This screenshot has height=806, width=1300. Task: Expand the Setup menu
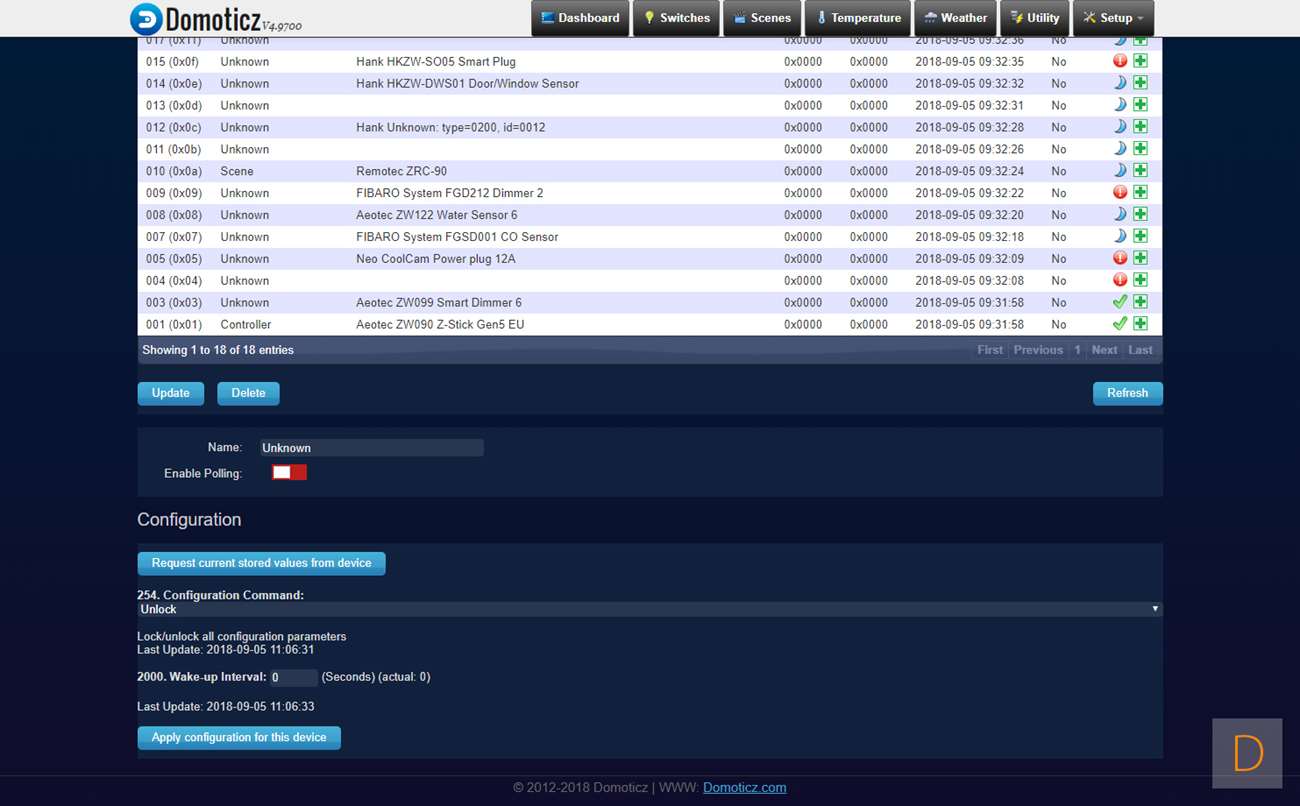pyautogui.click(x=1113, y=18)
